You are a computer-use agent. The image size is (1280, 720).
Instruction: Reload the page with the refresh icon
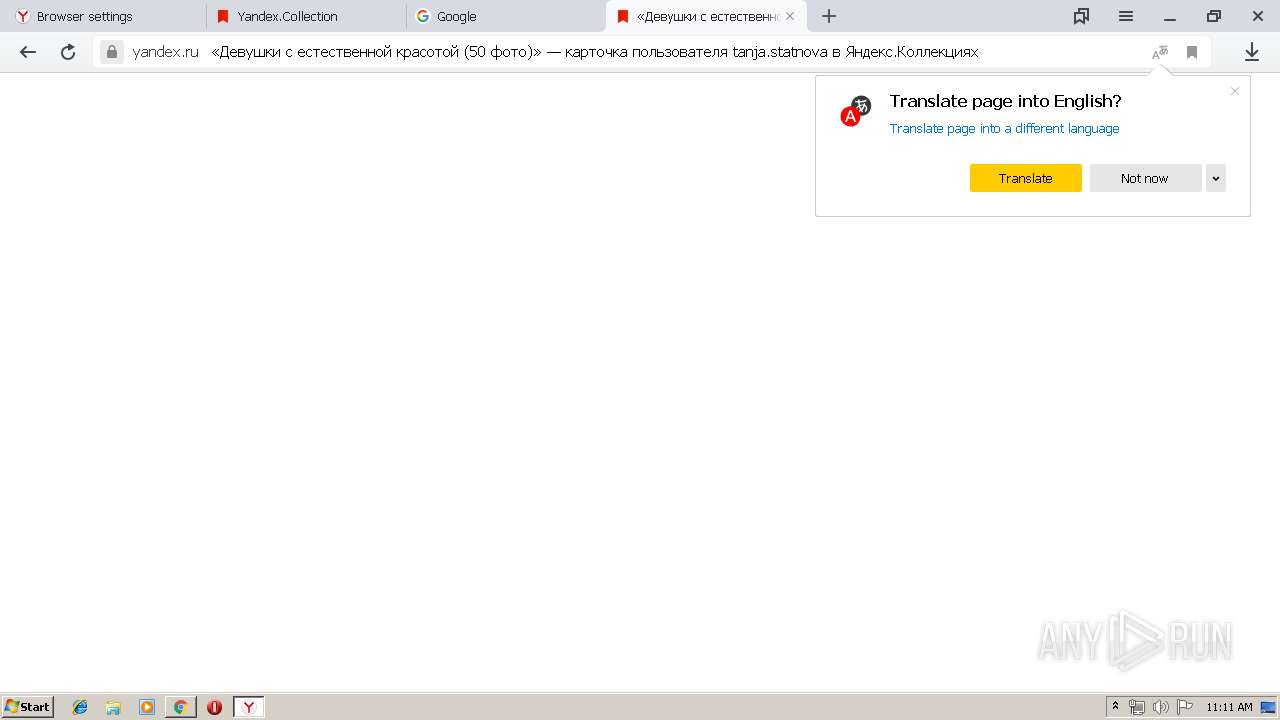(68, 52)
